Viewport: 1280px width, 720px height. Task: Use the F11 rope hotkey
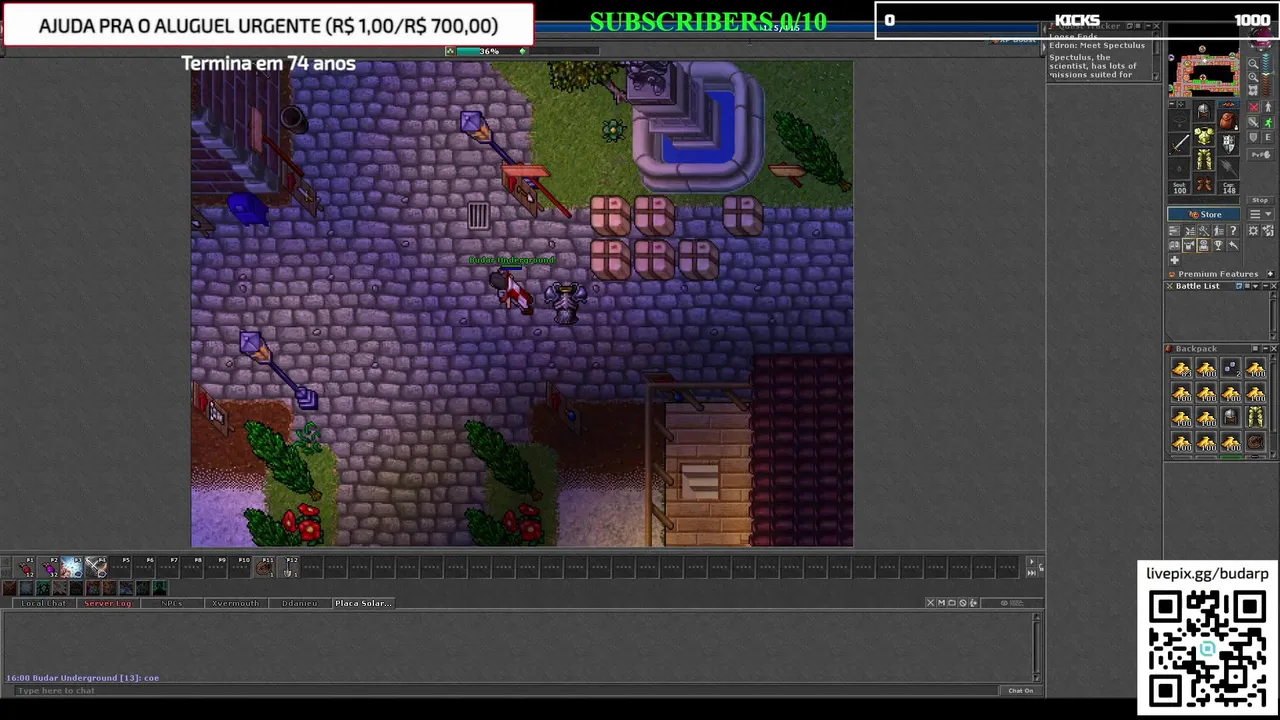pos(264,567)
